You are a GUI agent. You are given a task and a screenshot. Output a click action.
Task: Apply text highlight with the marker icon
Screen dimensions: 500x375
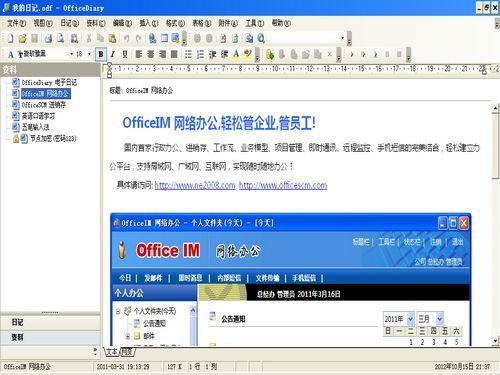coord(248,54)
